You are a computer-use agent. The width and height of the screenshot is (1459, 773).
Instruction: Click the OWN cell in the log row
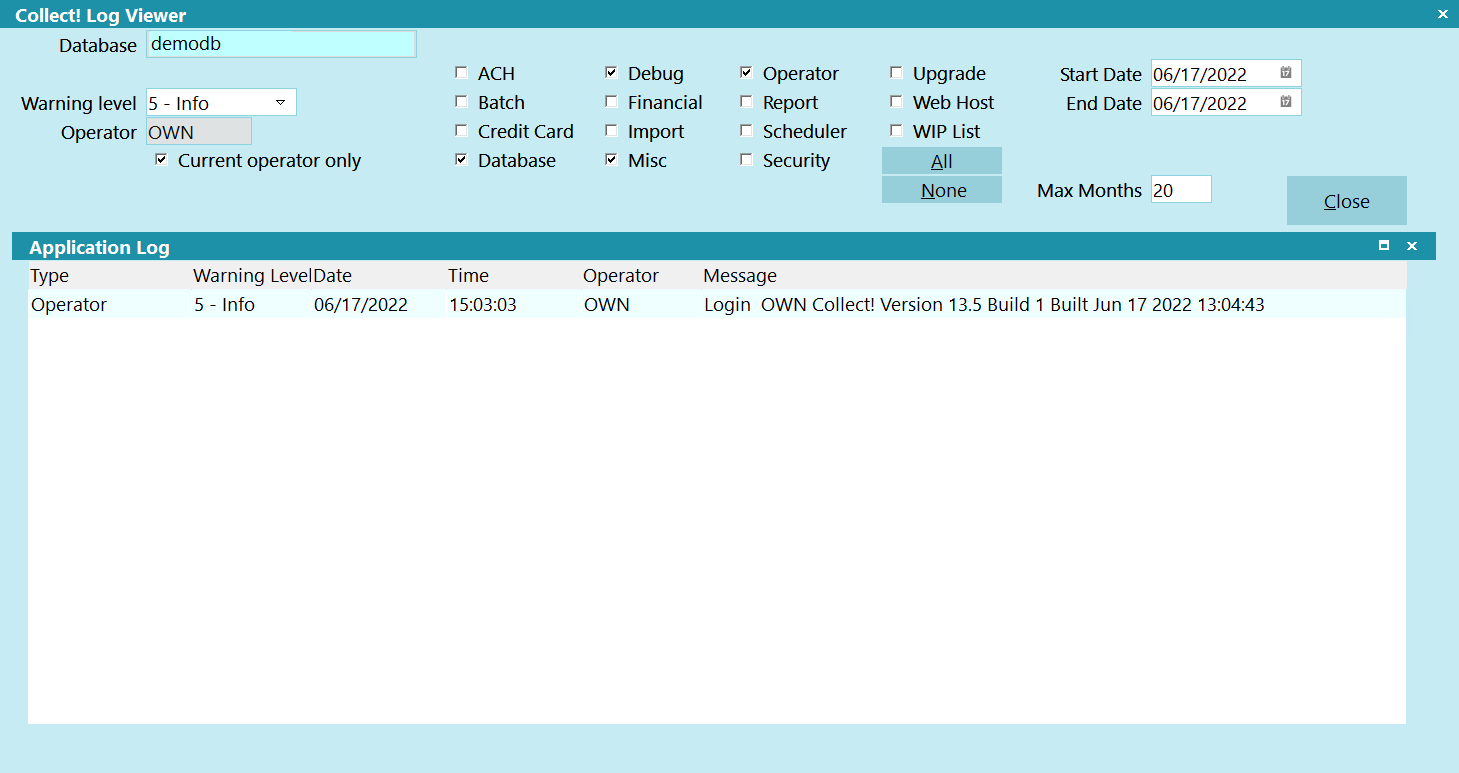click(x=607, y=305)
